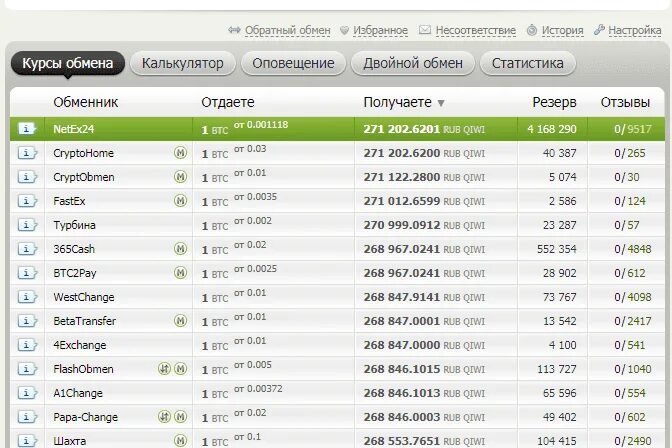
Task: Open the A1Change exchanger
Action: pyautogui.click(x=78, y=393)
